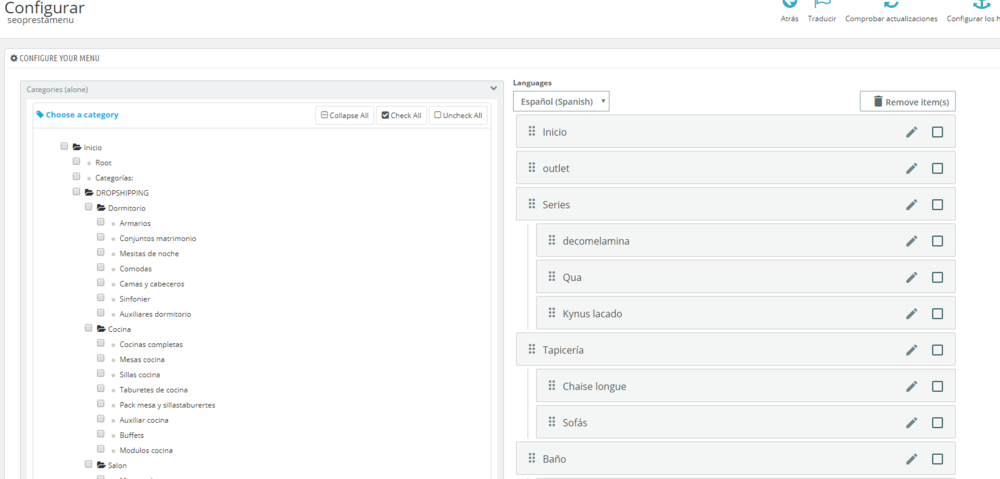Image resolution: width=1000 pixels, height=479 pixels.
Task: Click the Configurar los hooks anchor icon
Action: 980,4
